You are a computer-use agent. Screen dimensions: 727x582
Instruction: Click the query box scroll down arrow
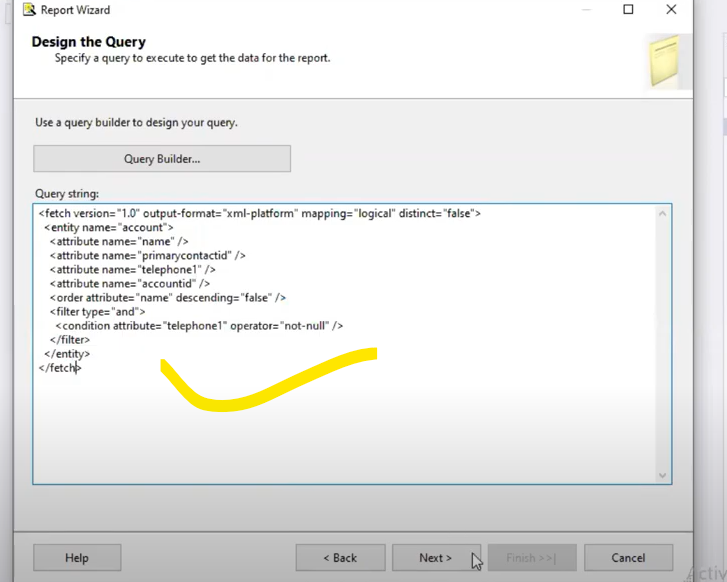[x=663, y=475]
